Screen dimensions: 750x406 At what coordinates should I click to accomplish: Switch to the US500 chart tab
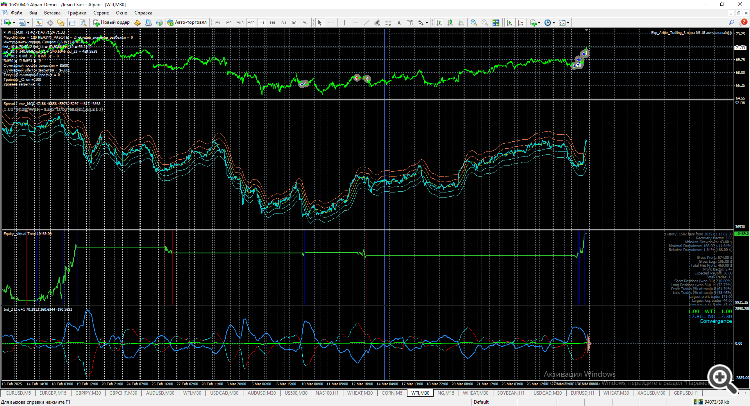coord(296,393)
